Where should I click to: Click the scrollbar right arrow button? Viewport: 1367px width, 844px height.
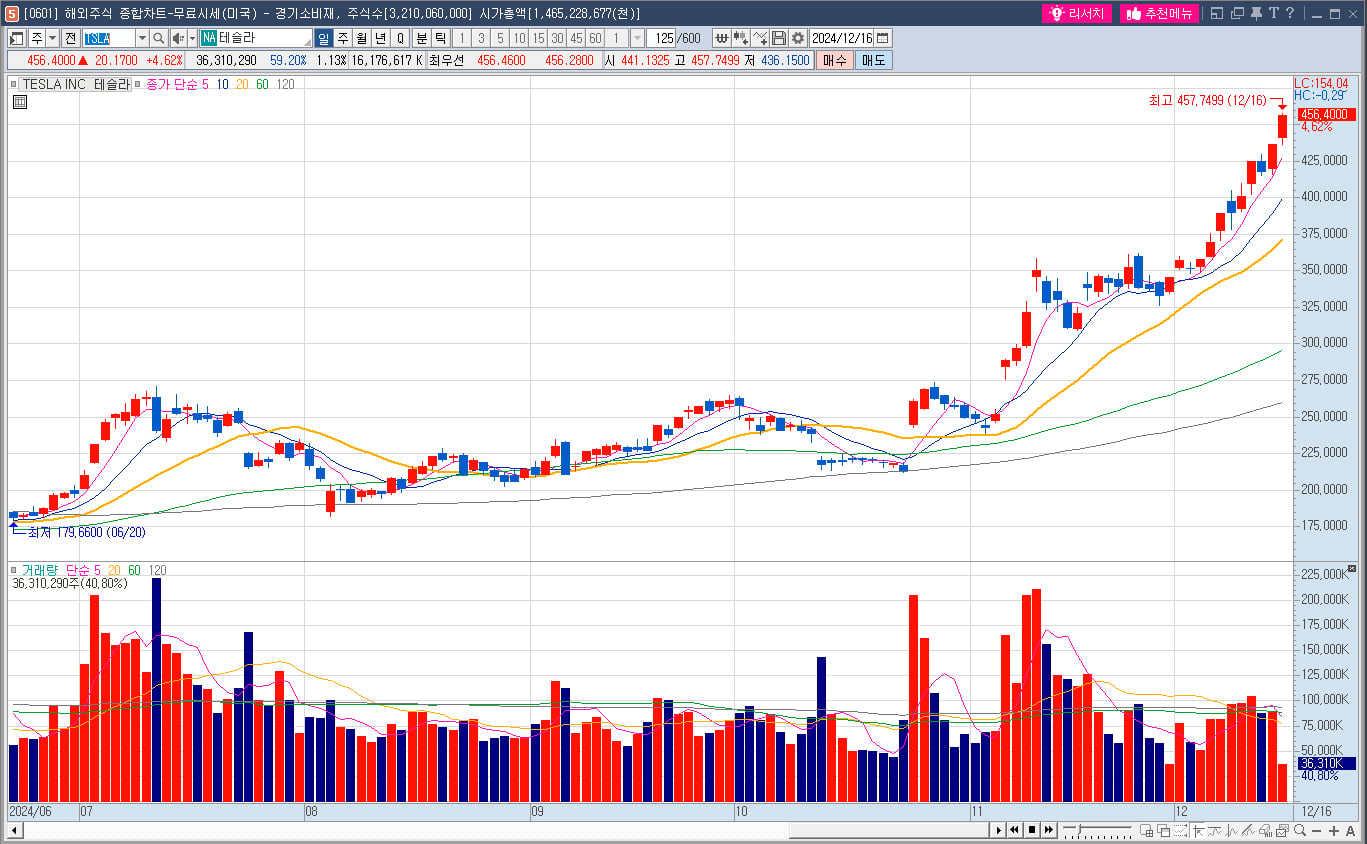click(999, 830)
